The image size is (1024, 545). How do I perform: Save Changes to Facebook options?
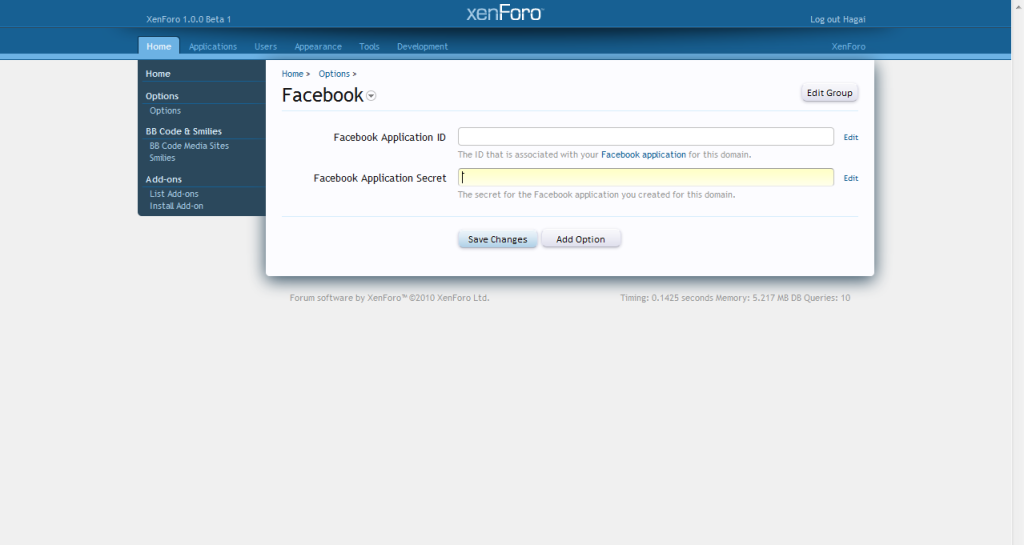click(498, 239)
